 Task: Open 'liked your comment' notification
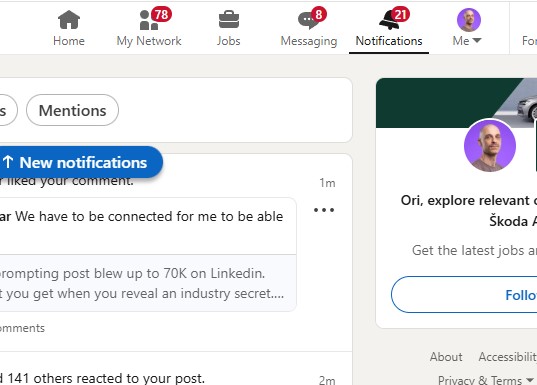66,181
